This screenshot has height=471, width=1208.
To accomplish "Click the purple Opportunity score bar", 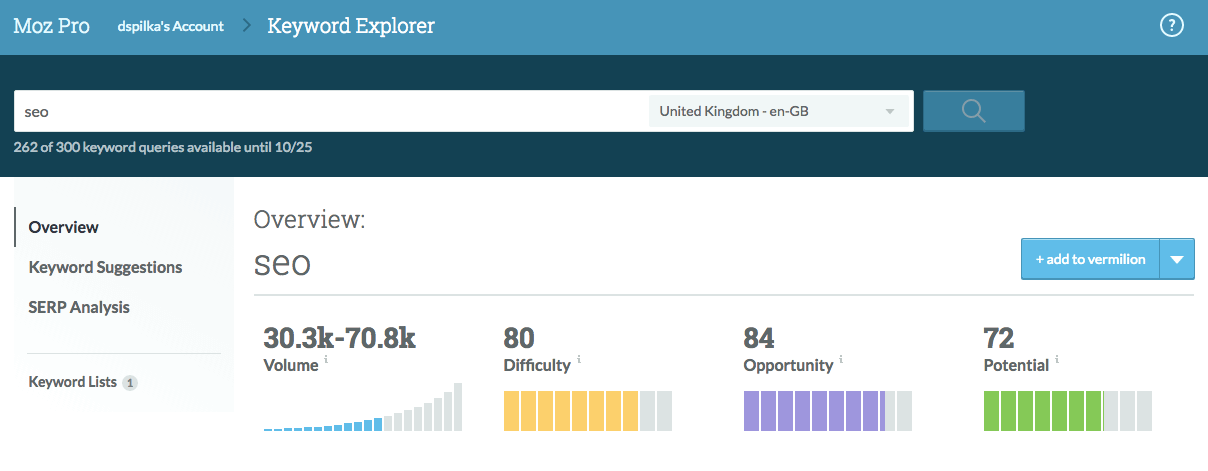I will [x=828, y=411].
